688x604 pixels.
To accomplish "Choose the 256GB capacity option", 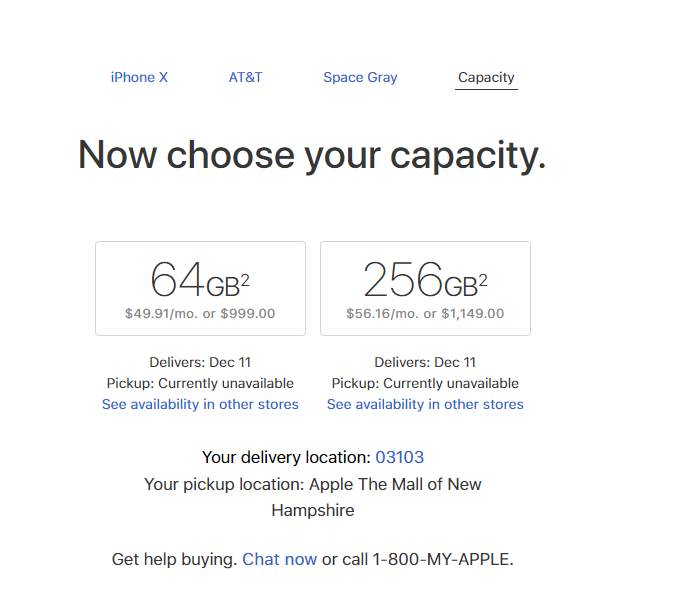I will click(x=425, y=288).
